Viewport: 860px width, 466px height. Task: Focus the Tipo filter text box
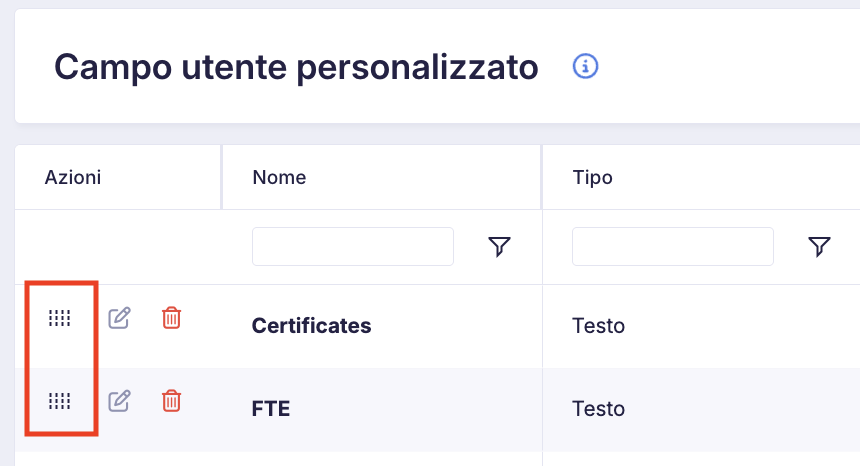pyautogui.click(x=673, y=247)
